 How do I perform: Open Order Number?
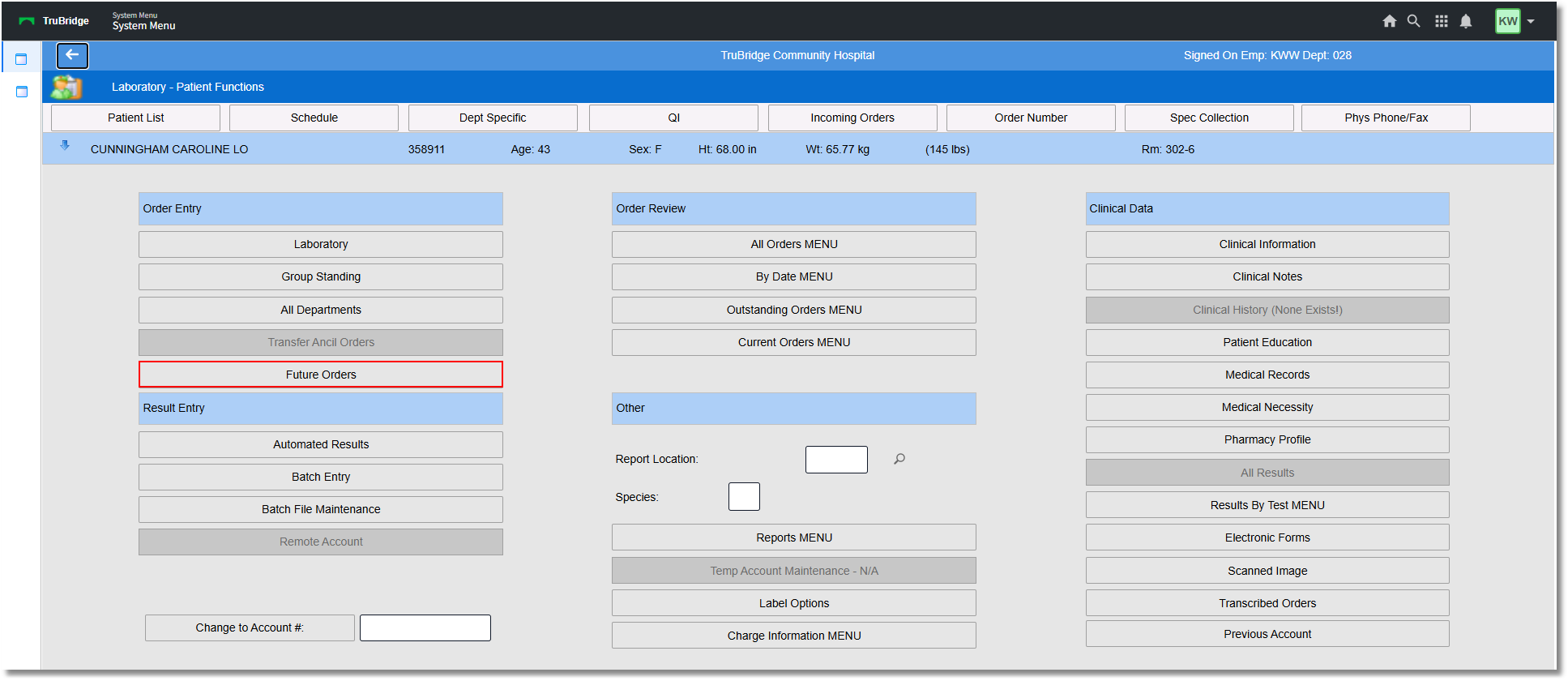coord(1031,118)
